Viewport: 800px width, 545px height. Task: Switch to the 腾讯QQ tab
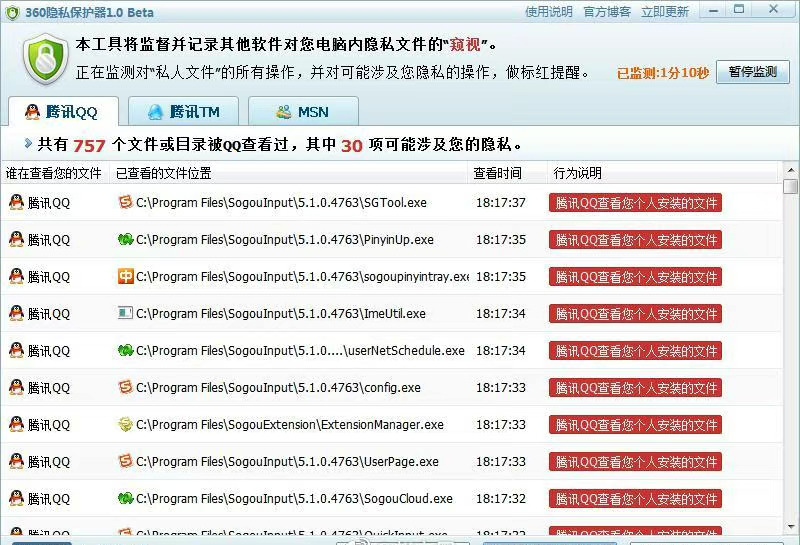pos(64,111)
